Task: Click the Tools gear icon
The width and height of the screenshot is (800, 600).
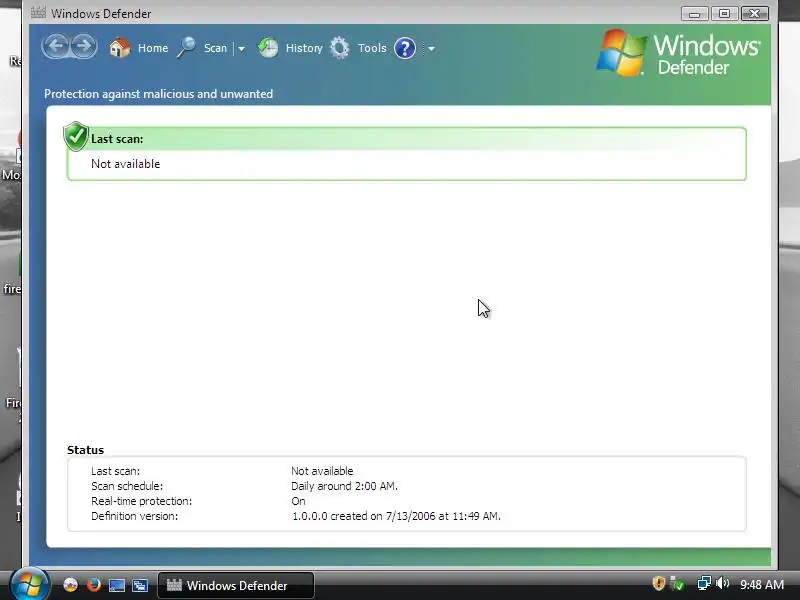Action: coord(340,48)
